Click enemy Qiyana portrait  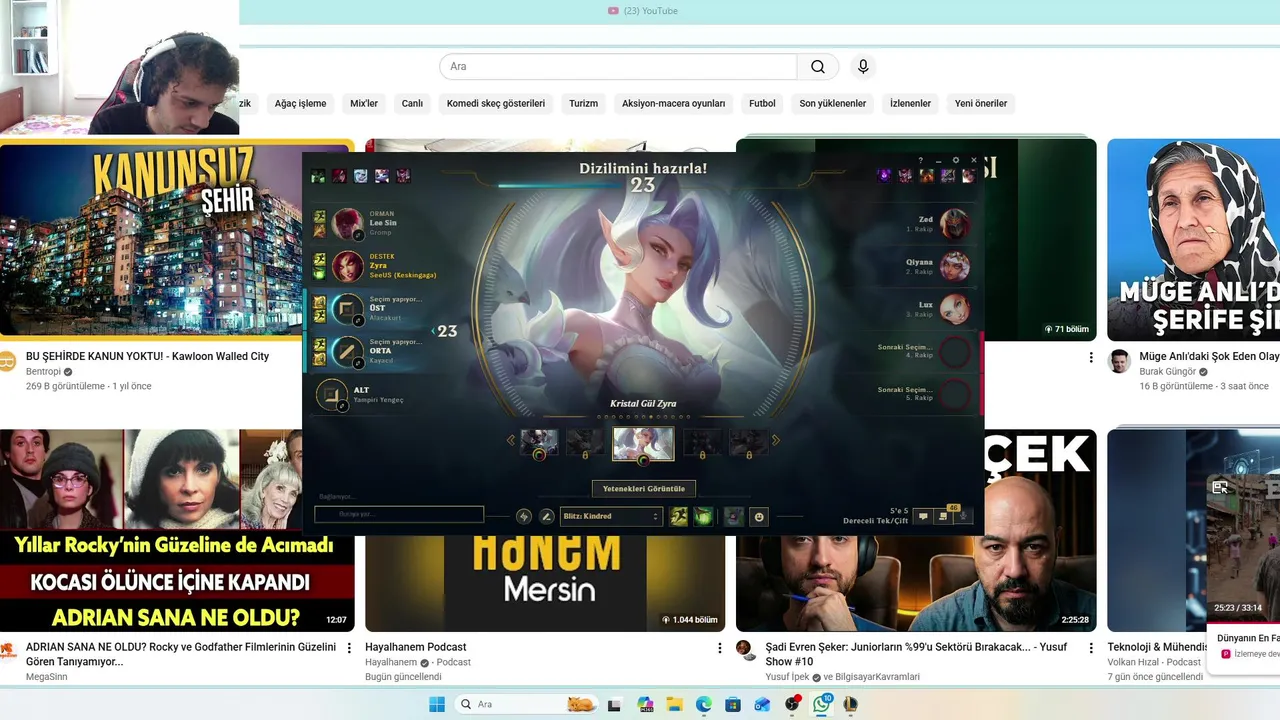tap(954, 266)
